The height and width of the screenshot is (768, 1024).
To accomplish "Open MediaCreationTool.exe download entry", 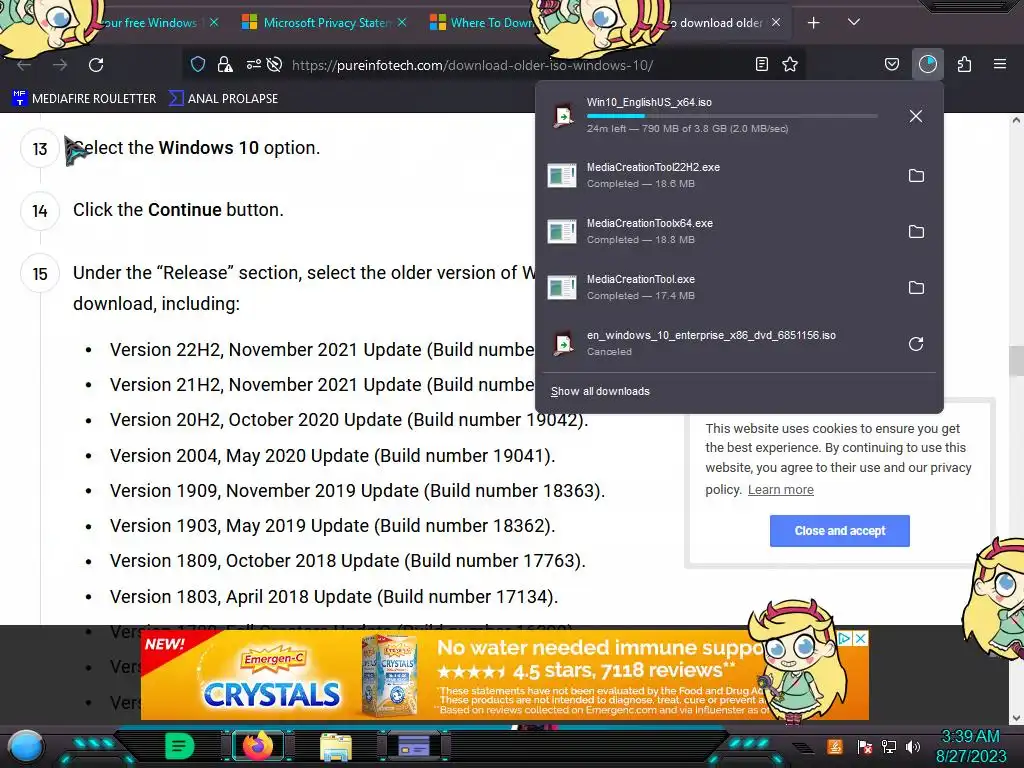I will pos(718,287).
